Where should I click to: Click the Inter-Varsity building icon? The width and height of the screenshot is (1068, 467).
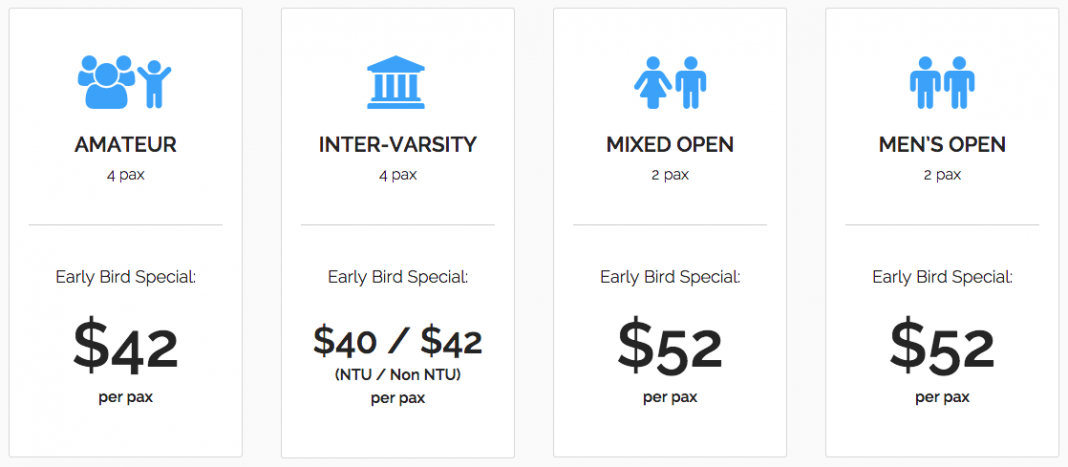pyautogui.click(x=396, y=82)
